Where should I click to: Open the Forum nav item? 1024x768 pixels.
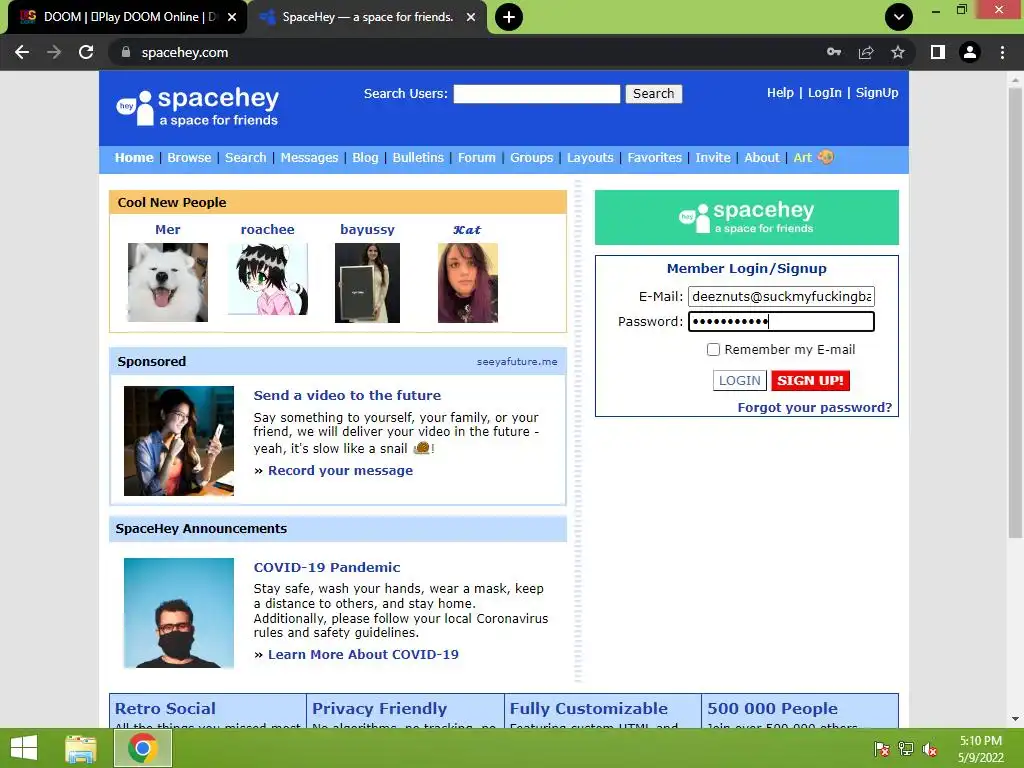pos(477,157)
